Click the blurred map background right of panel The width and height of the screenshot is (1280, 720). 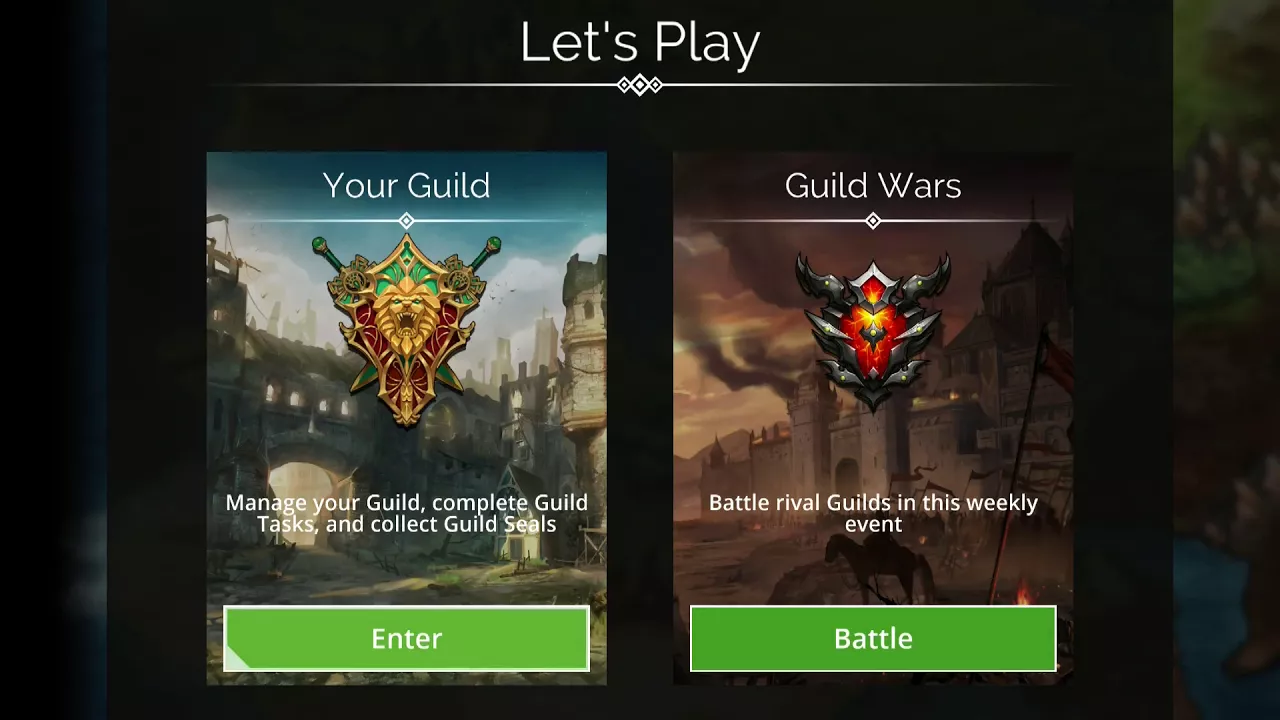coord(1226,360)
